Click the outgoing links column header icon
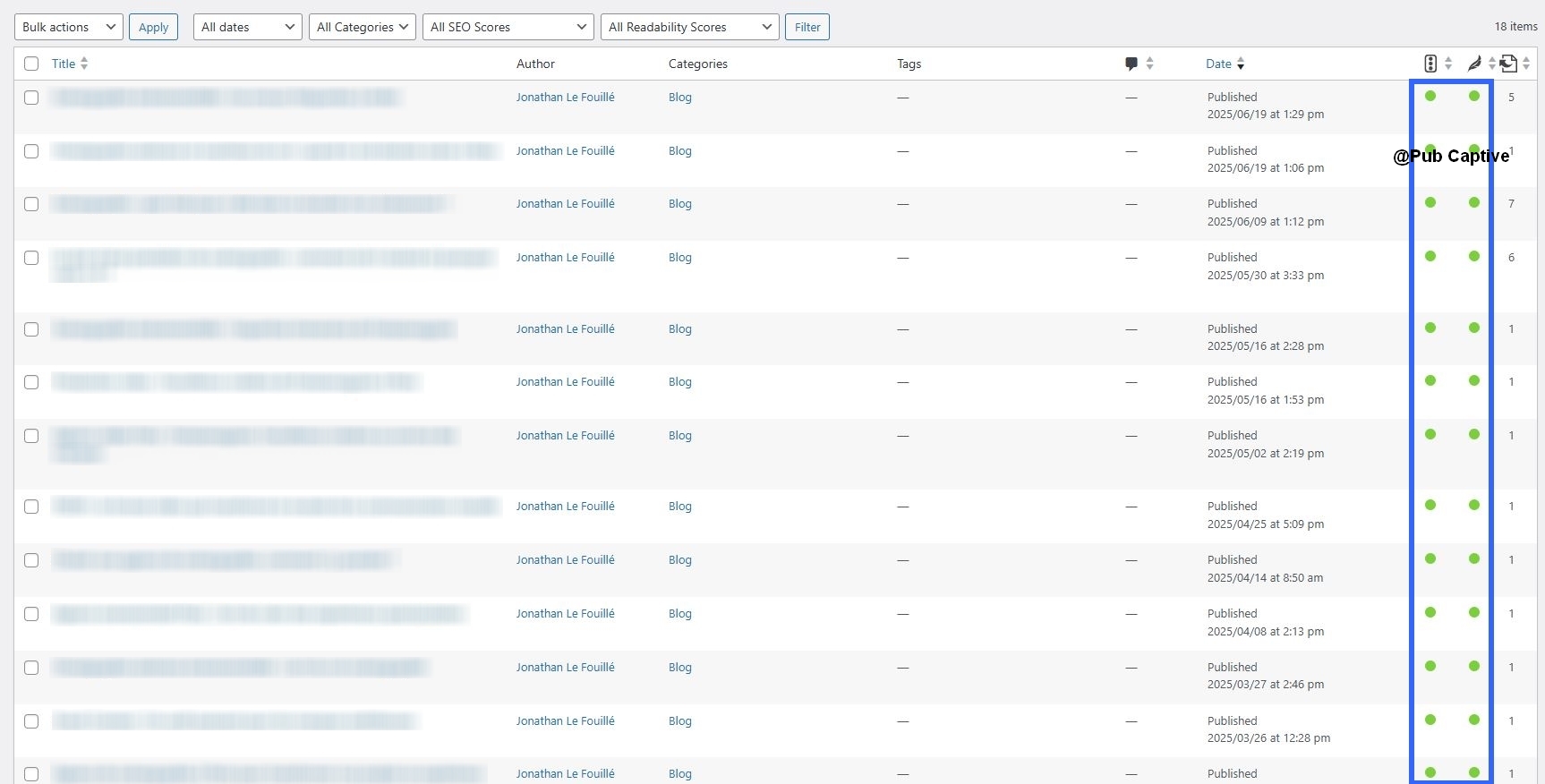 click(1508, 64)
